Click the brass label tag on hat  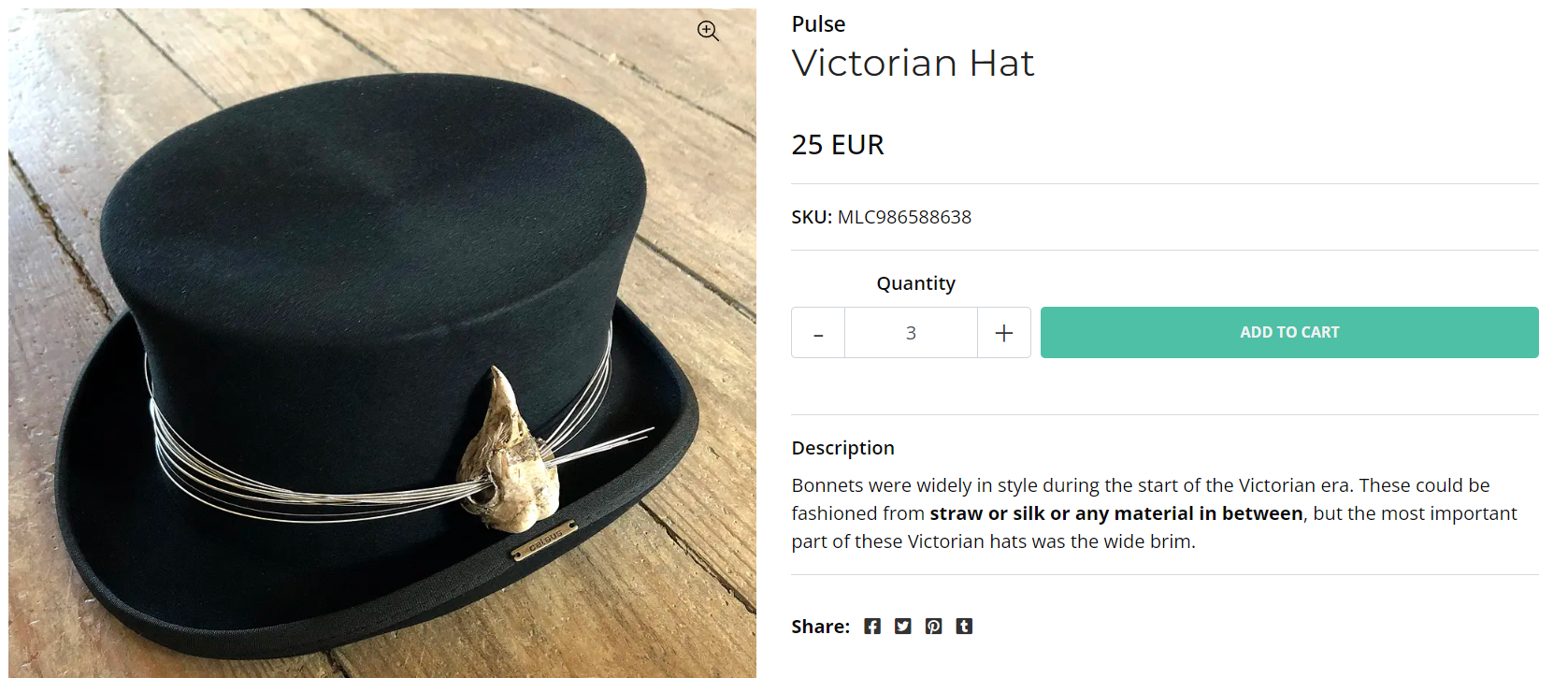[543, 540]
